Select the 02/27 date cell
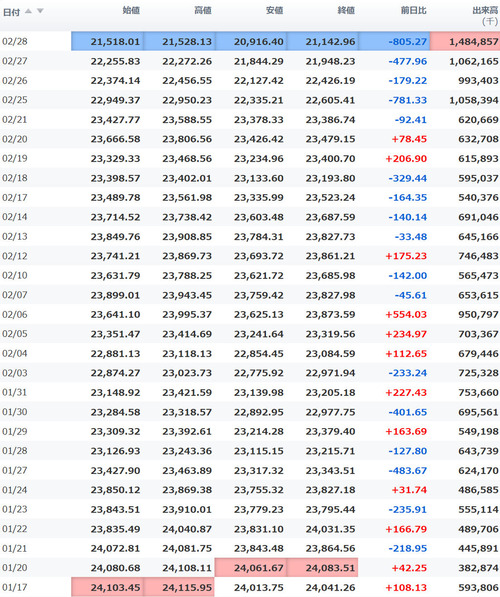 pos(15,61)
